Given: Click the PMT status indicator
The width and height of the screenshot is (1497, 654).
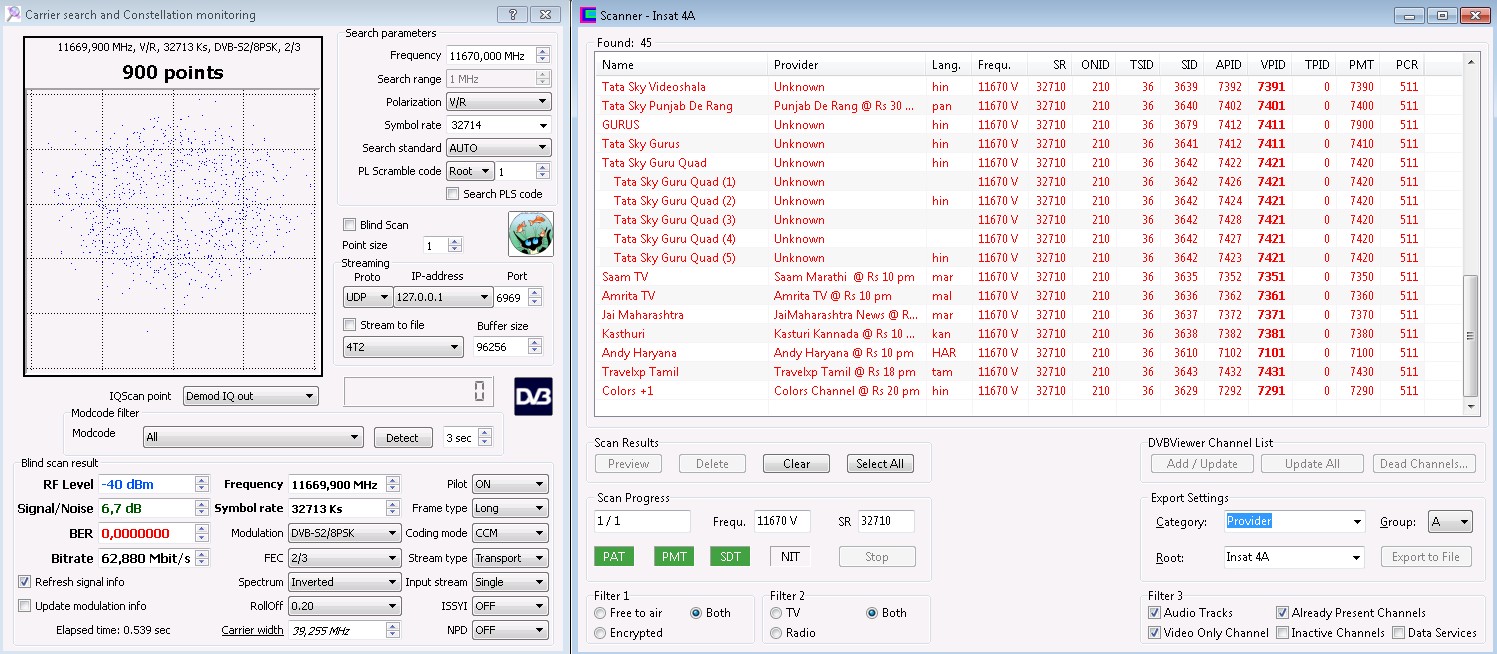Looking at the screenshot, I should click(674, 556).
